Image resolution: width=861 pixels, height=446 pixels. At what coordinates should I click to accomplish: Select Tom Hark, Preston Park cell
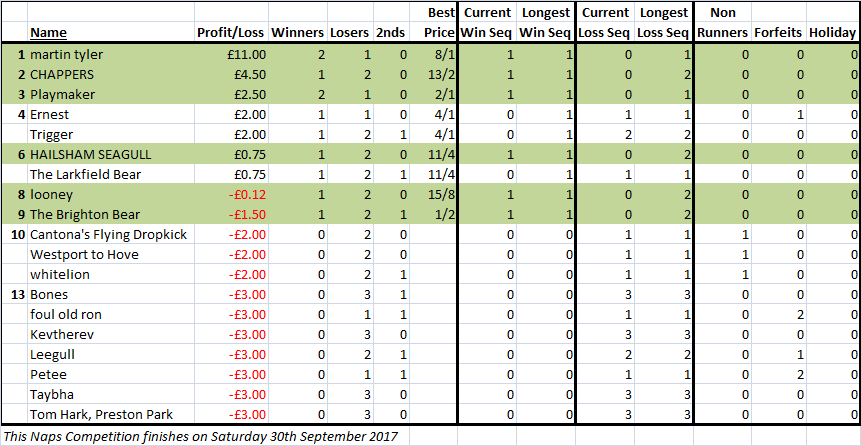tap(110, 415)
